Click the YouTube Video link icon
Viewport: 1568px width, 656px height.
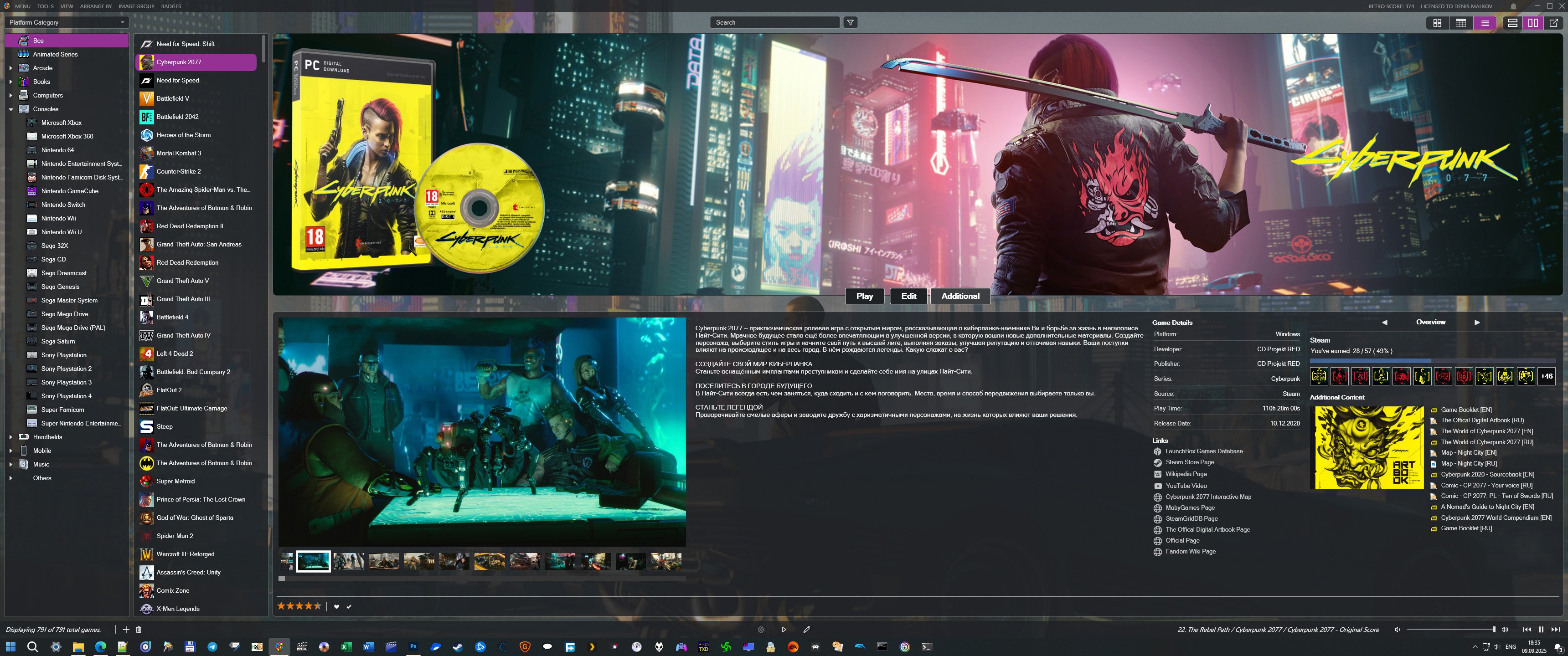click(1157, 486)
